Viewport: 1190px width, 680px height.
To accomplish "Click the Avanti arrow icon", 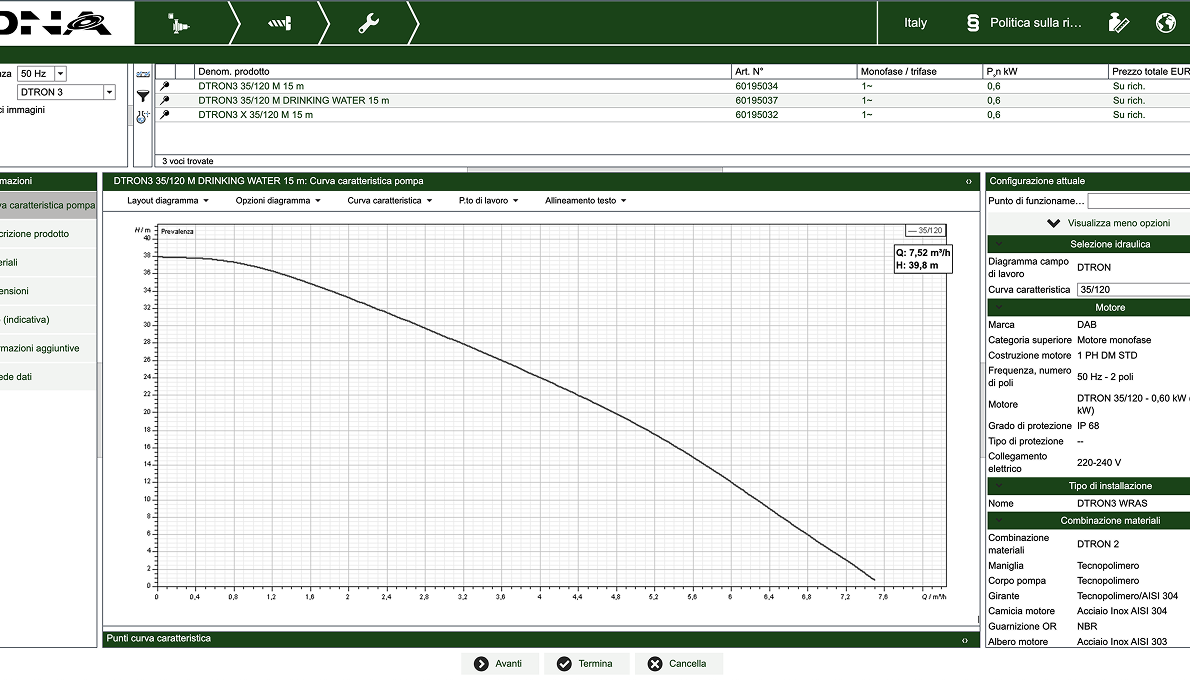I will (481, 664).
